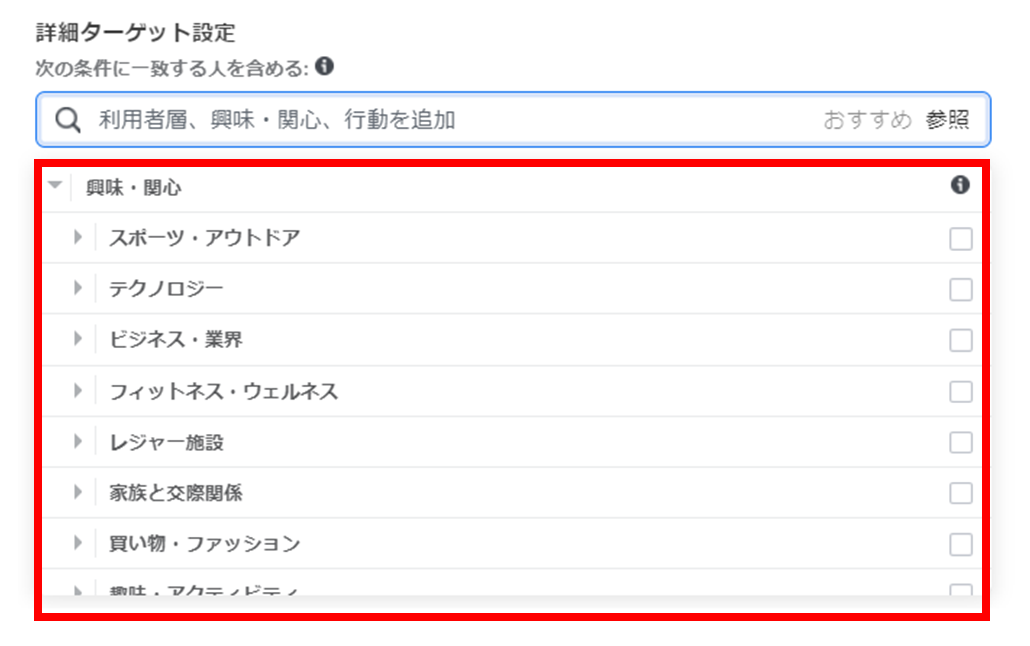Expand スポーツ・アウトドア subcategory arrow

[x=78, y=237]
